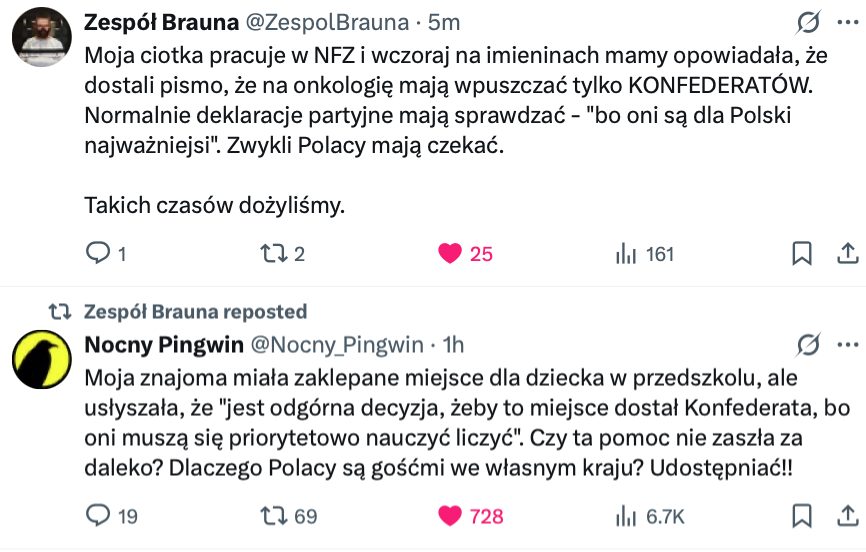The height and width of the screenshot is (552, 866).
Task: Unlike the Zespół Brauna post with 25 likes
Action: pyautogui.click(x=452, y=254)
